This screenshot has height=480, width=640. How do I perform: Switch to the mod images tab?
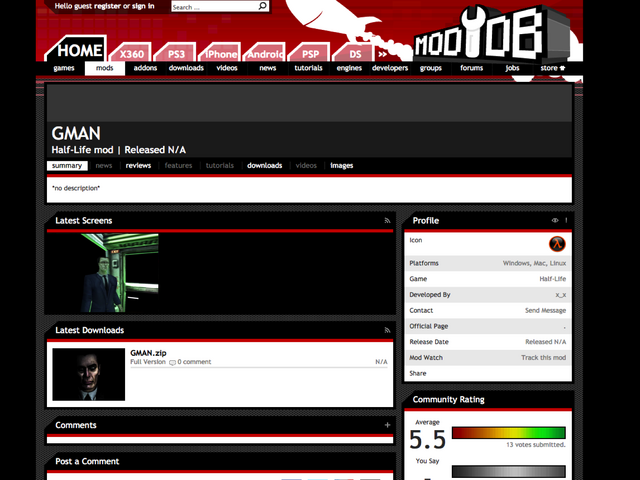coord(342,166)
